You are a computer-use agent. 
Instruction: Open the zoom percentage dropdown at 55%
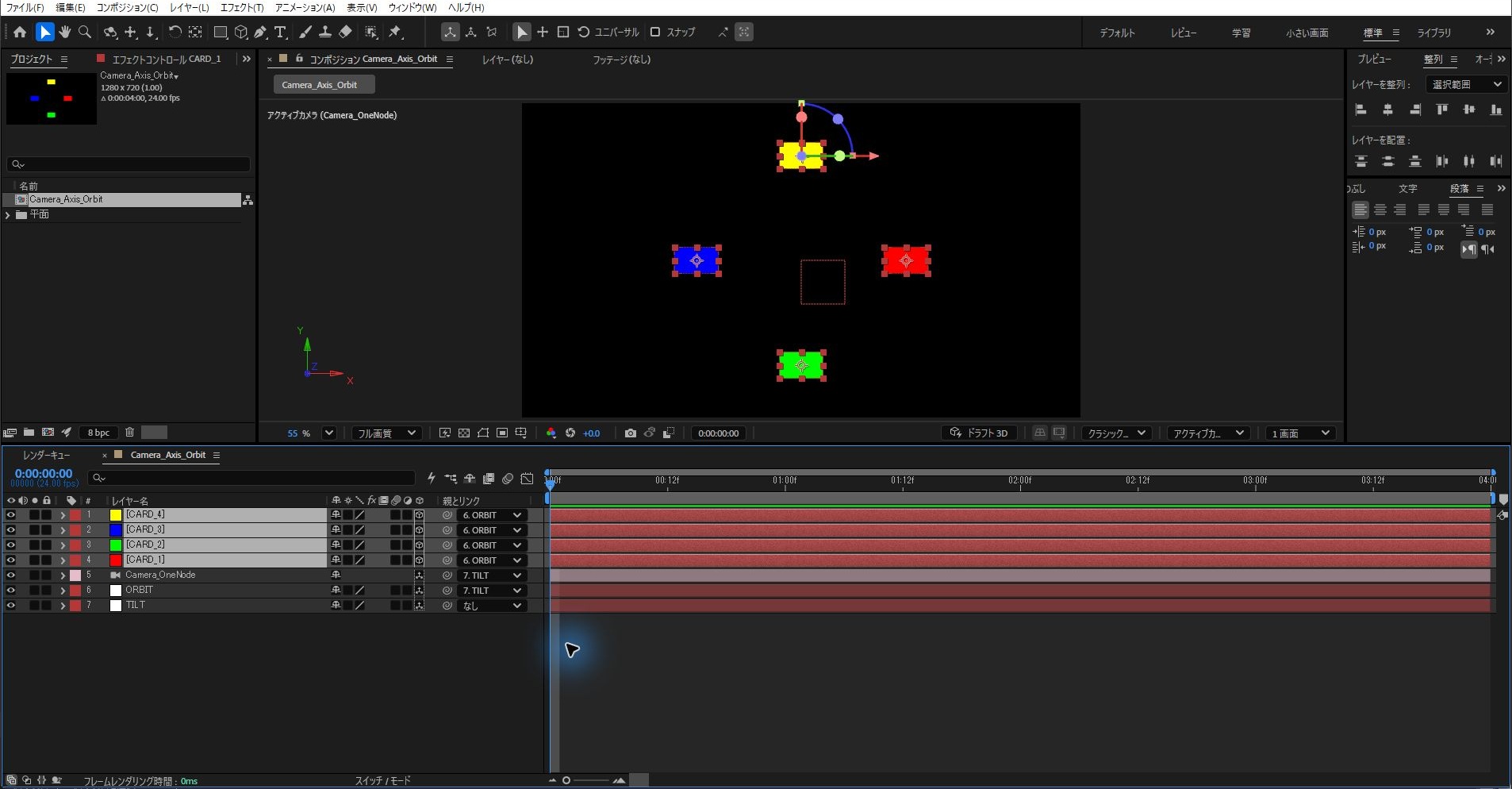(x=328, y=433)
